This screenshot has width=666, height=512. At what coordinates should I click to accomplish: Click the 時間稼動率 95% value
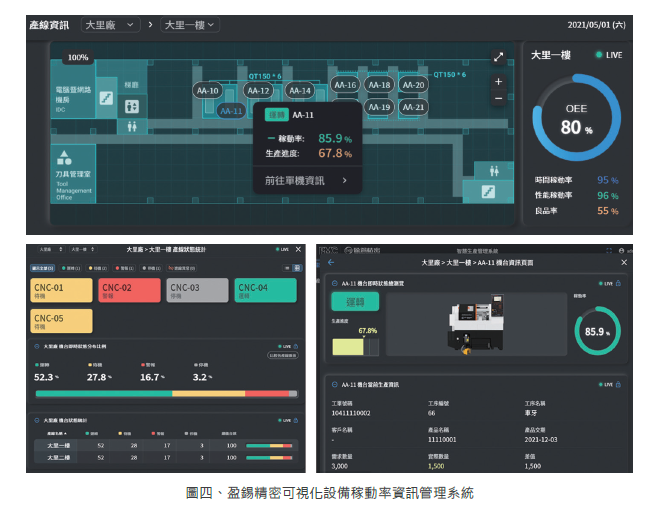click(x=607, y=180)
